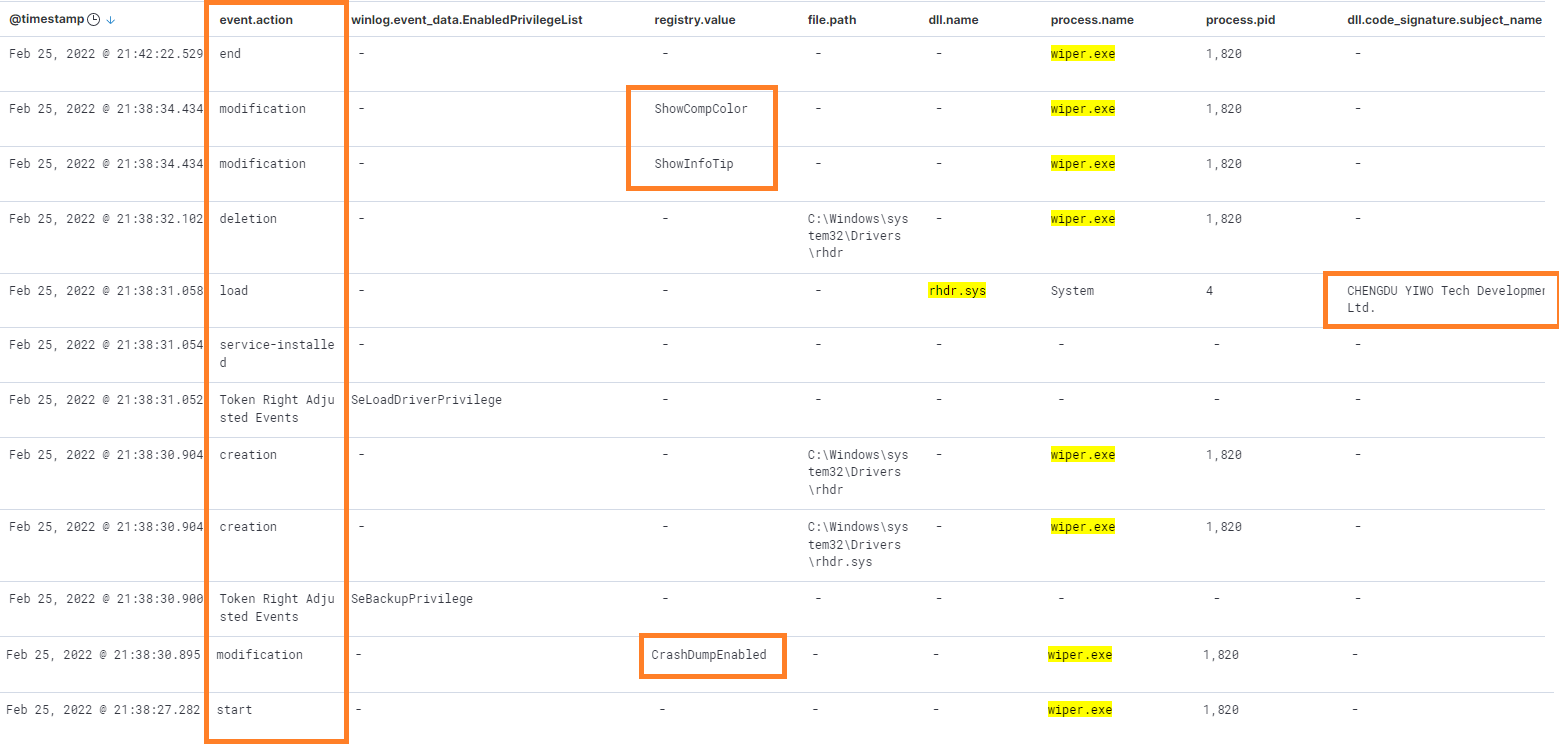Click the timestamp ending 21:38:30.900

point(106,599)
